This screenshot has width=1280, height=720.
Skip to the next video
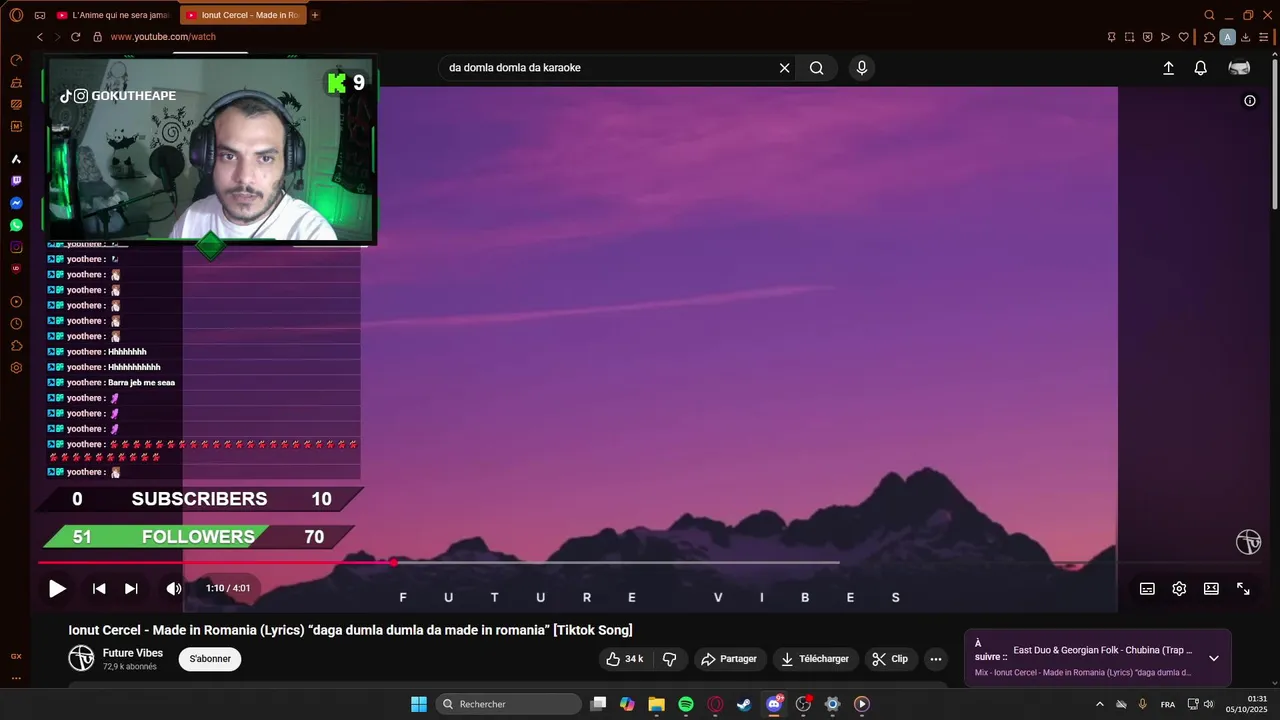(x=131, y=589)
